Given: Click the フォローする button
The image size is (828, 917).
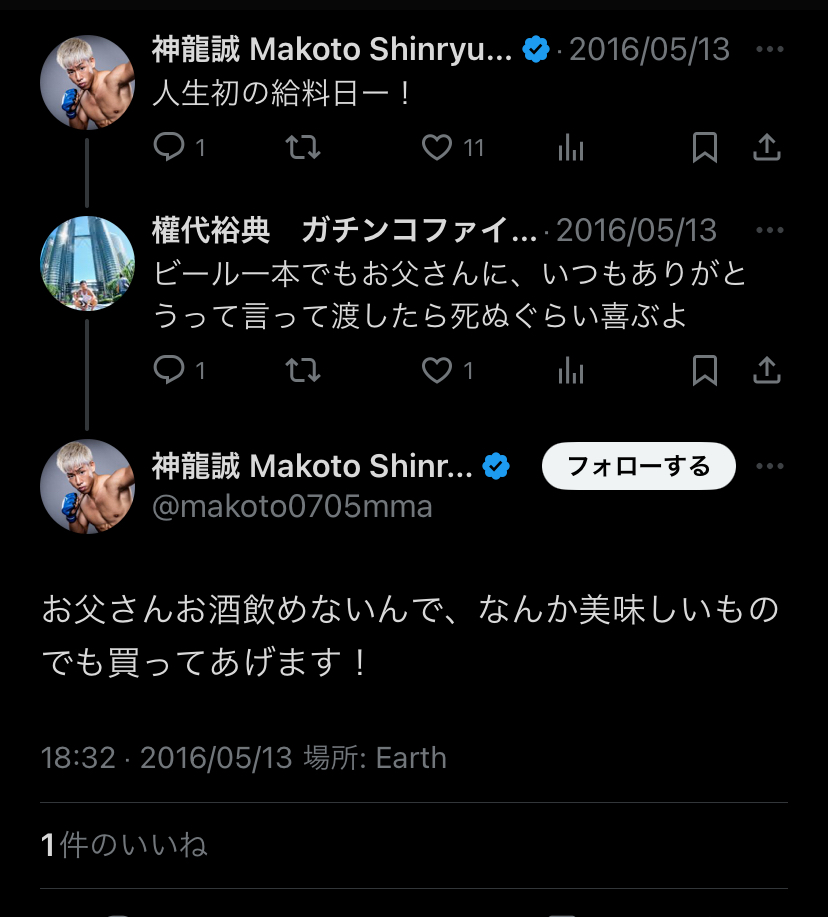Looking at the screenshot, I should (x=639, y=466).
